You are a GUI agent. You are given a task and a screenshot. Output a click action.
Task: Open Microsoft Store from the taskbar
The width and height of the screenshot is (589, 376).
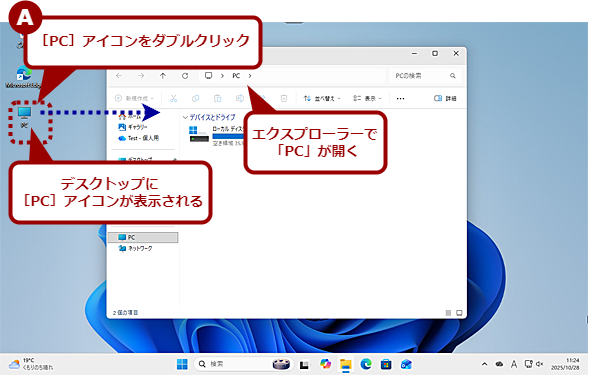386,364
